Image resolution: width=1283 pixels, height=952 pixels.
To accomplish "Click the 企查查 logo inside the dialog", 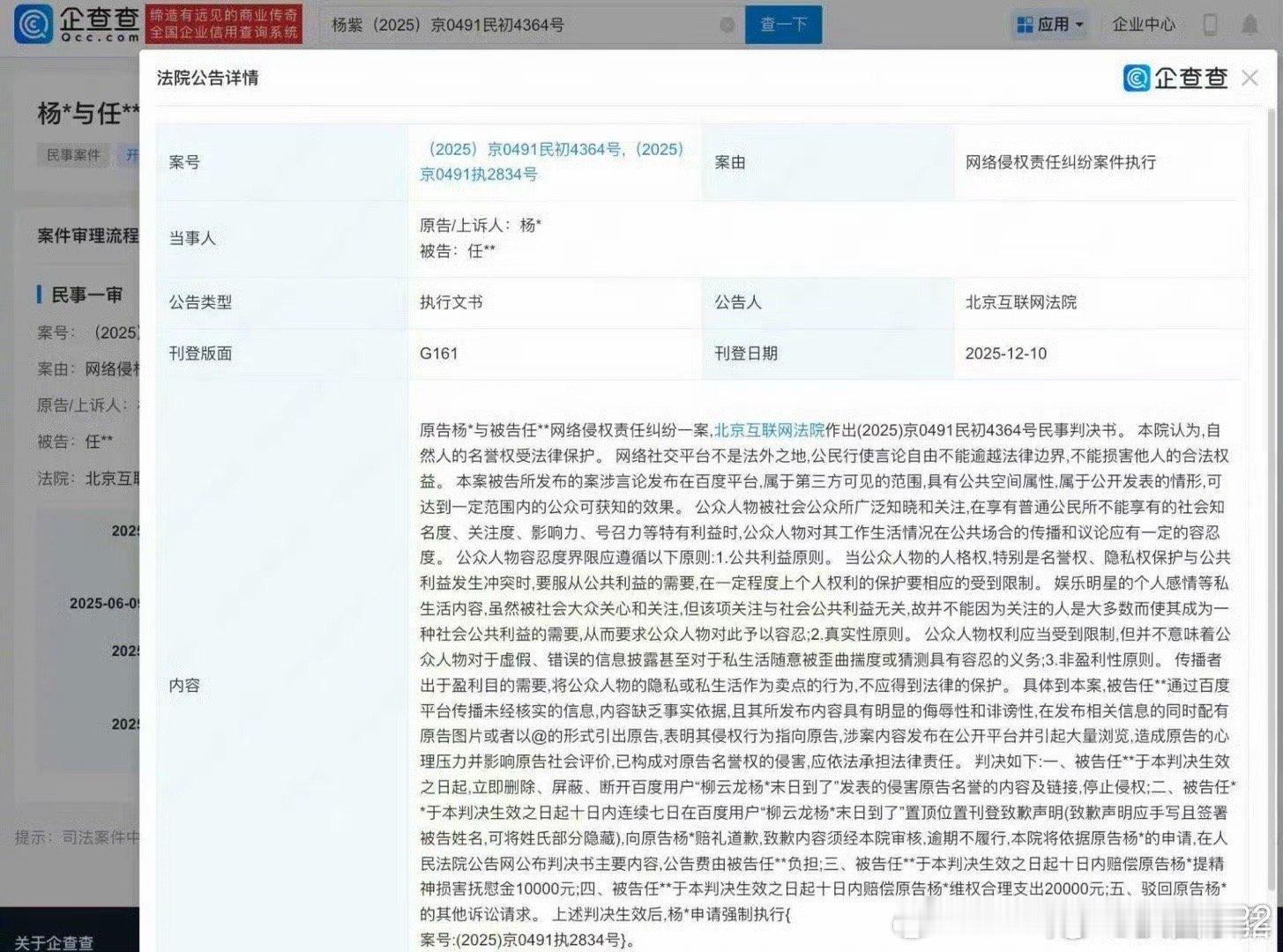I will (x=1175, y=78).
